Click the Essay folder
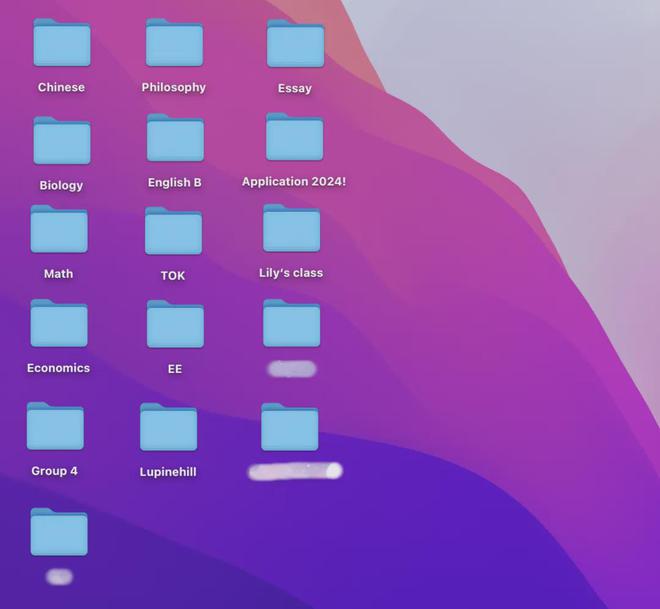Image resolution: width=660 pixels, height=609 pixels. click(295, 43)
